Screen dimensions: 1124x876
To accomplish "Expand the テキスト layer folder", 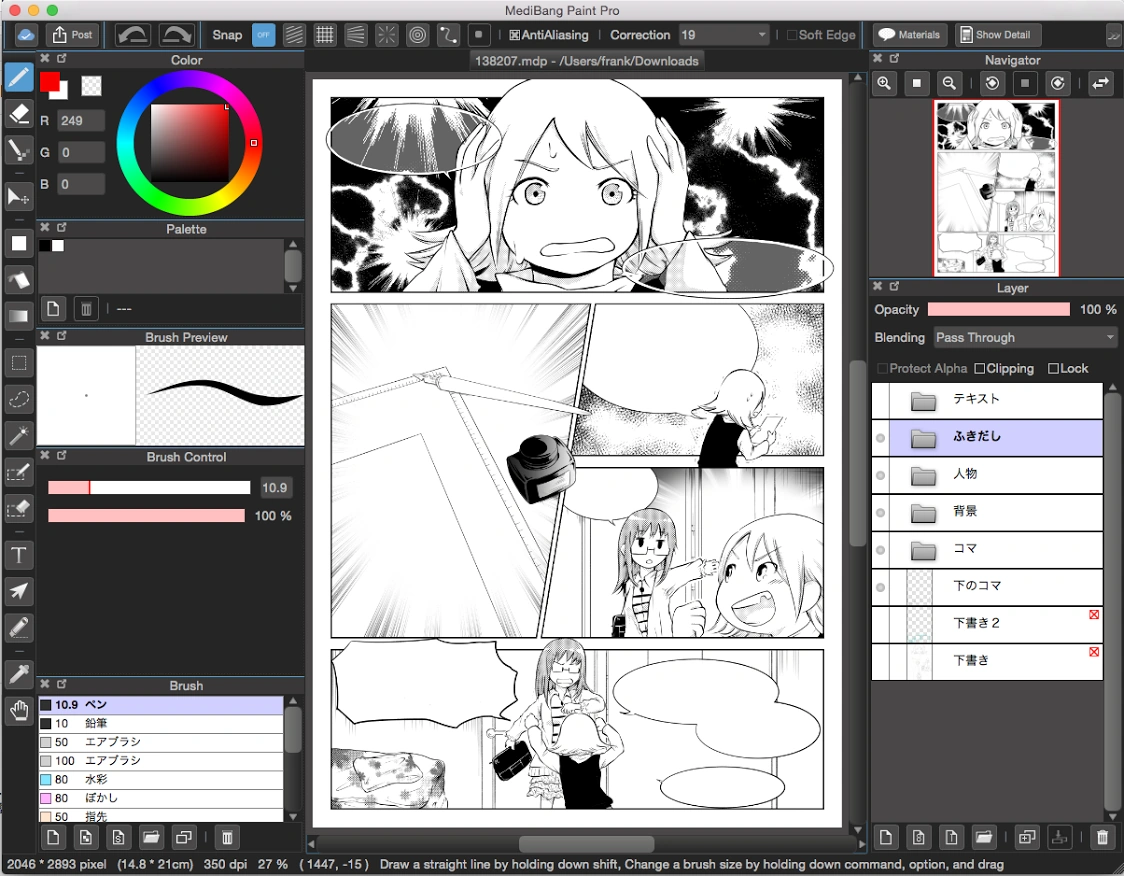I will (x=923, y=401).
